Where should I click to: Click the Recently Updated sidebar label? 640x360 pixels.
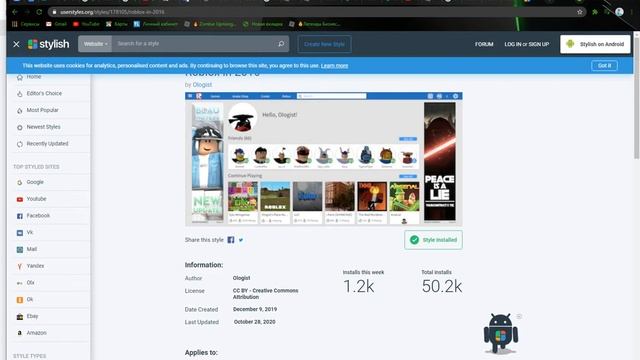click(47, 144)
